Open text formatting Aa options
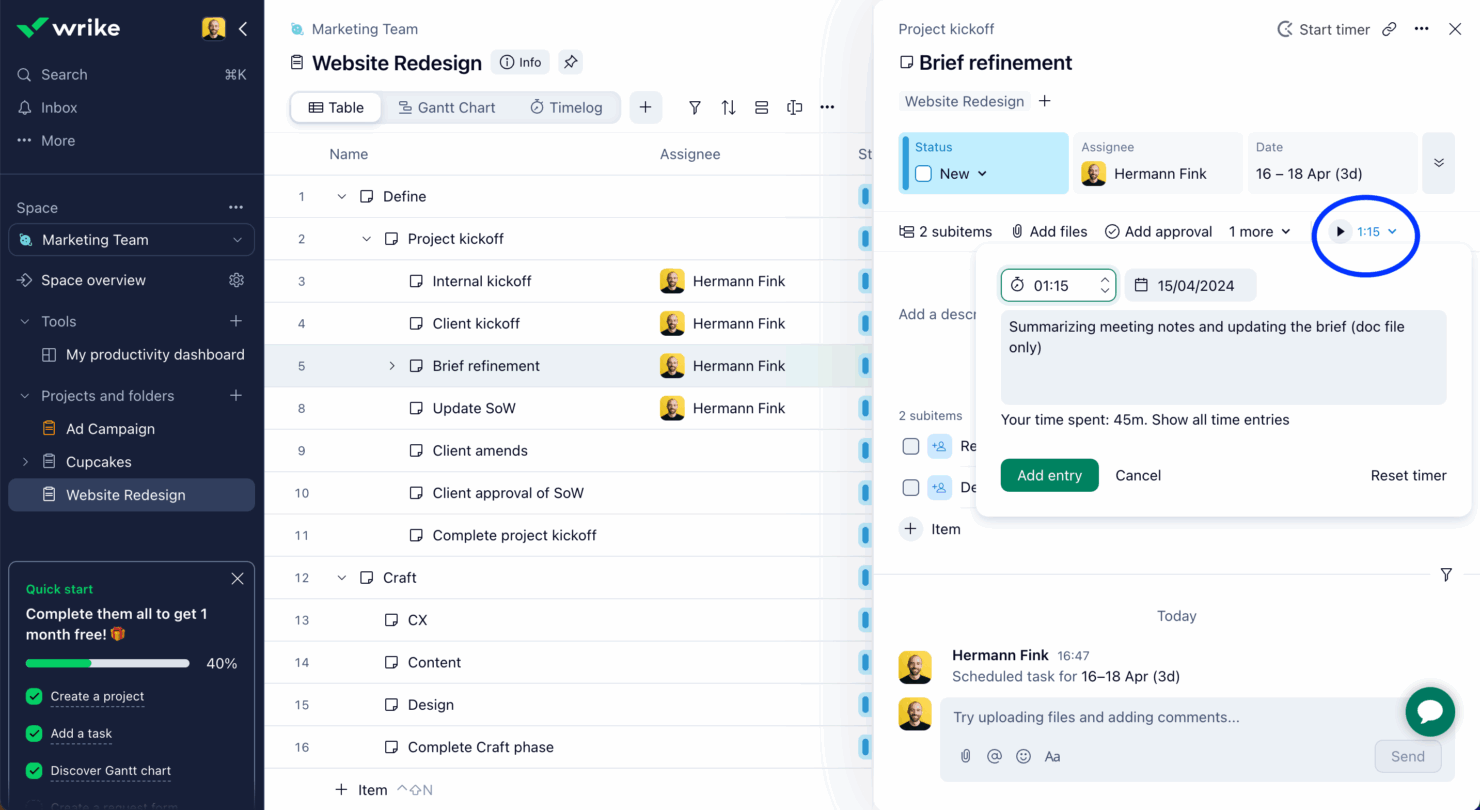The image size is (1480, 810). tap(1052, 756)
